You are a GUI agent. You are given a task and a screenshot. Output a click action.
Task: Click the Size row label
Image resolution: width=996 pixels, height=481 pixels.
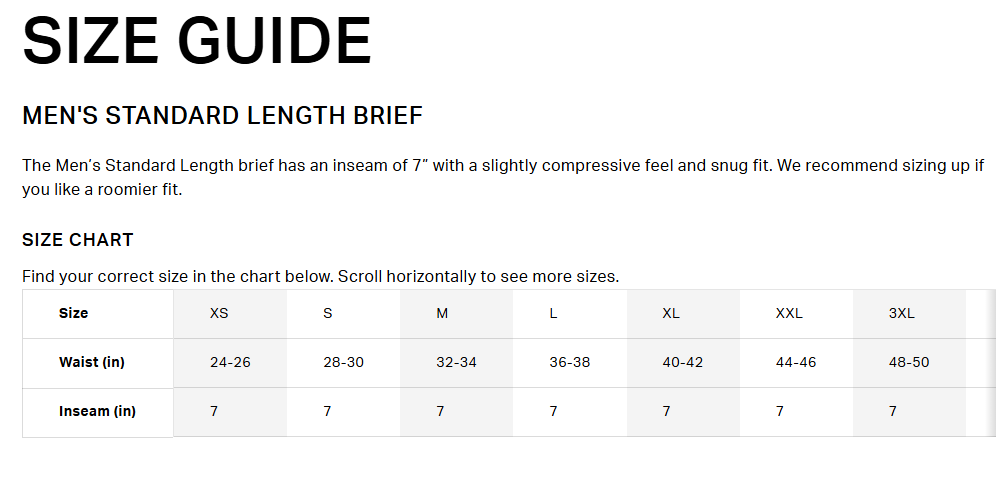point(74,313)
